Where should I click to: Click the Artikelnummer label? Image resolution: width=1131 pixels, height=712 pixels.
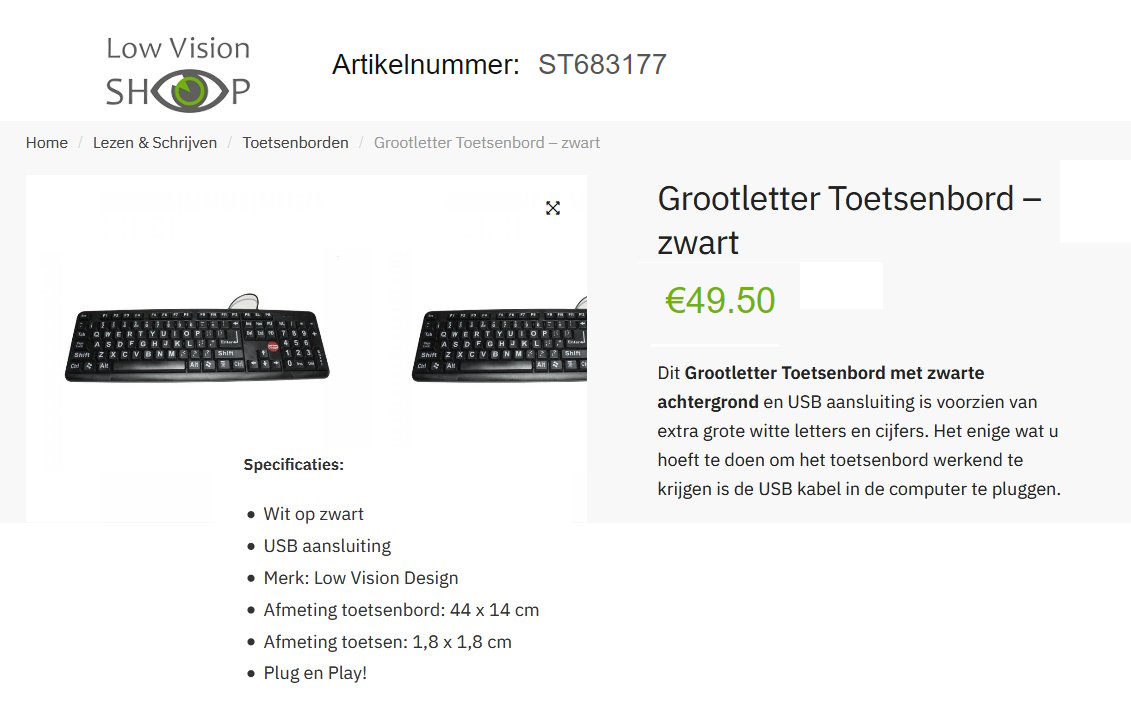coord(425,65)
